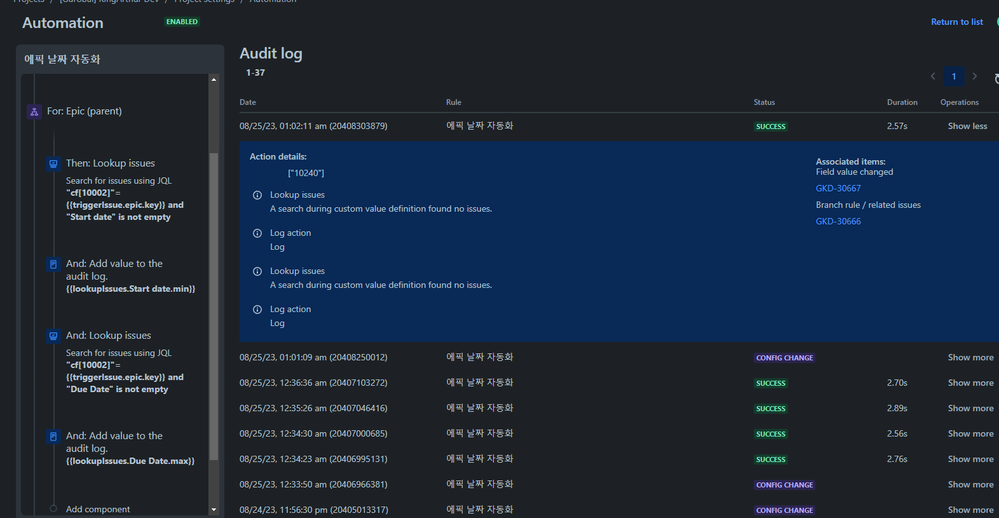Click the 1-37 entry count

pos(255,73)
